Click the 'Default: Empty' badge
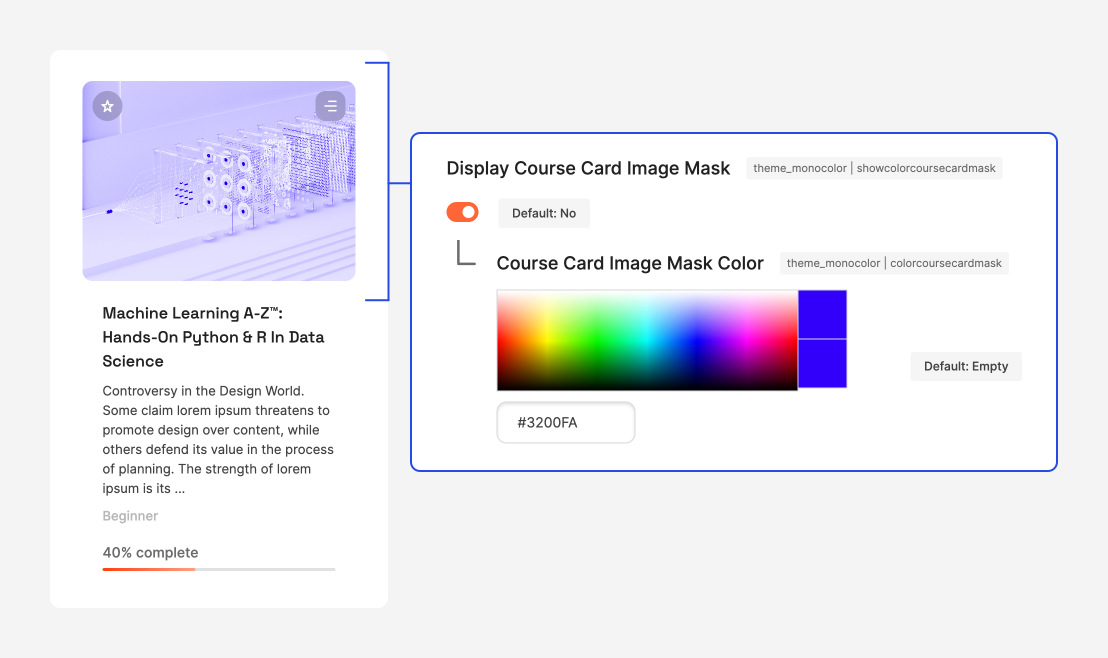The width and height of the screenshot is (1108, 658). coord(965,366)
